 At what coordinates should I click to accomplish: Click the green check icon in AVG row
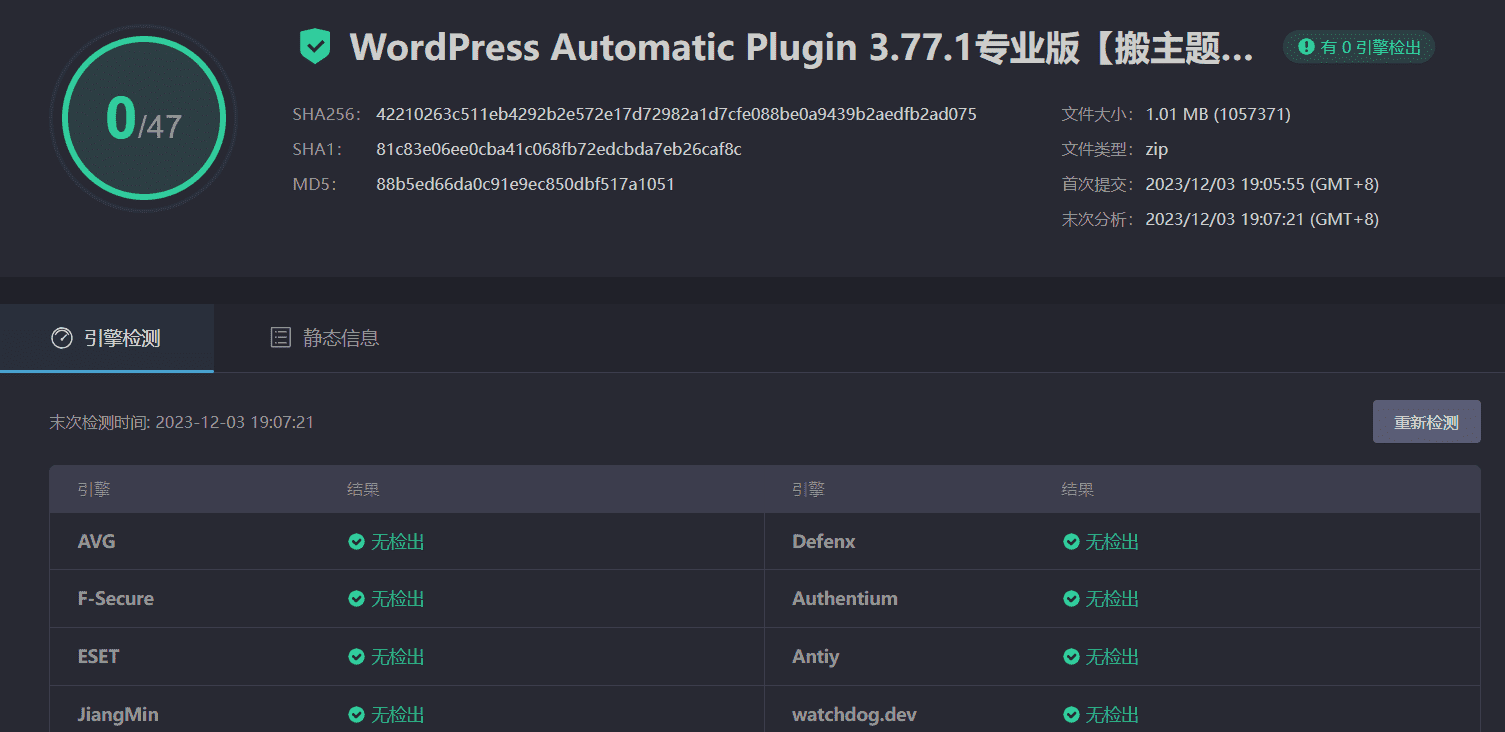click(356, 542)
